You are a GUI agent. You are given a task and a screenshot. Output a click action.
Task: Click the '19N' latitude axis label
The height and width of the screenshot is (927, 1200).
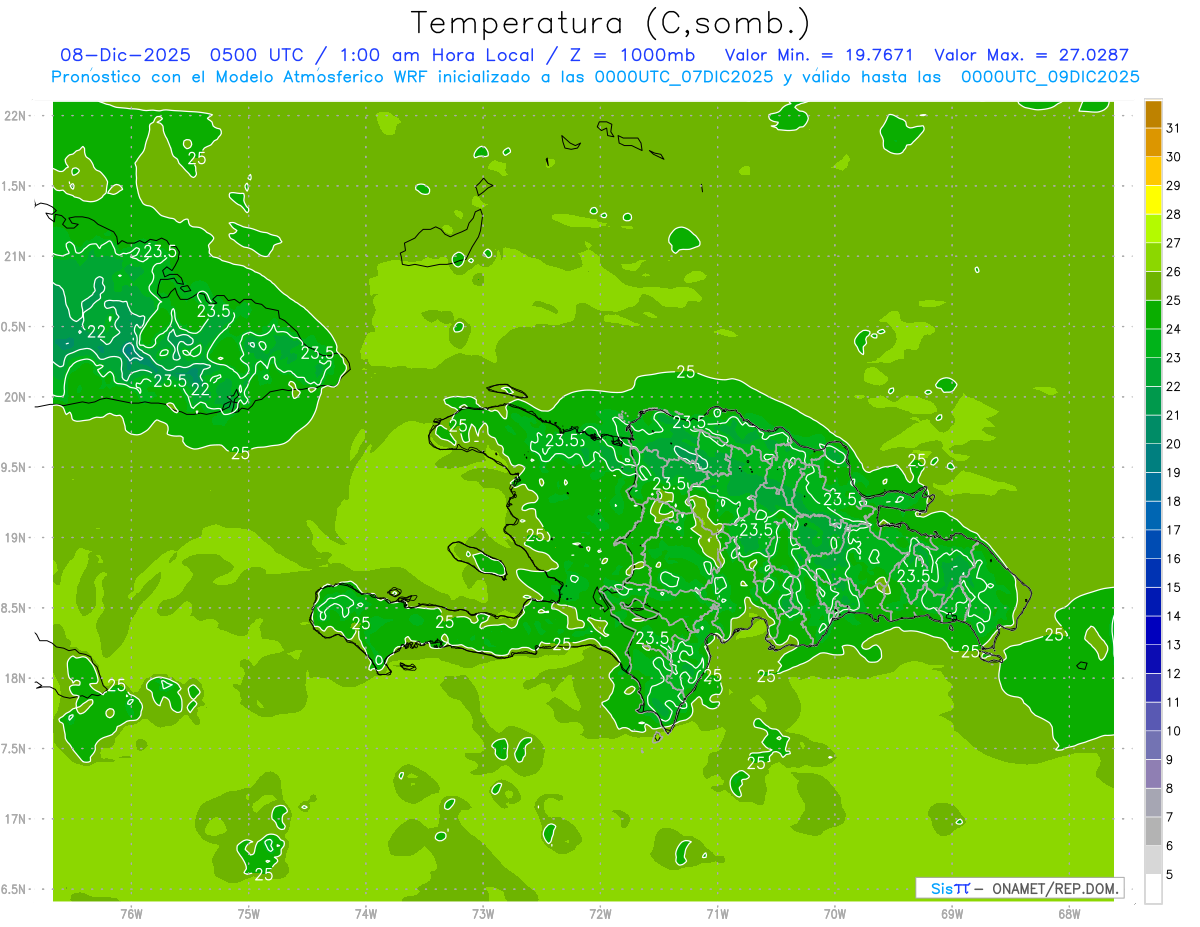16,538
